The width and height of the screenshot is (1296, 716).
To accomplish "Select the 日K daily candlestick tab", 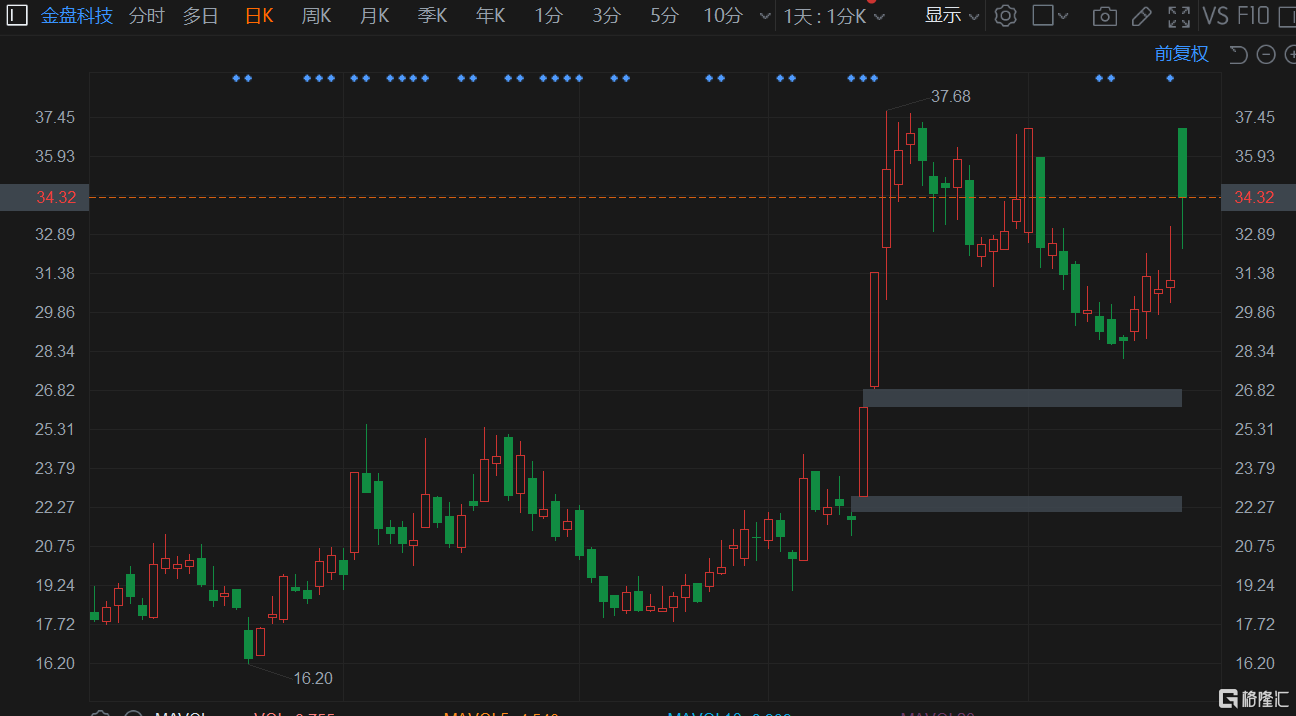I will [259, 16].
